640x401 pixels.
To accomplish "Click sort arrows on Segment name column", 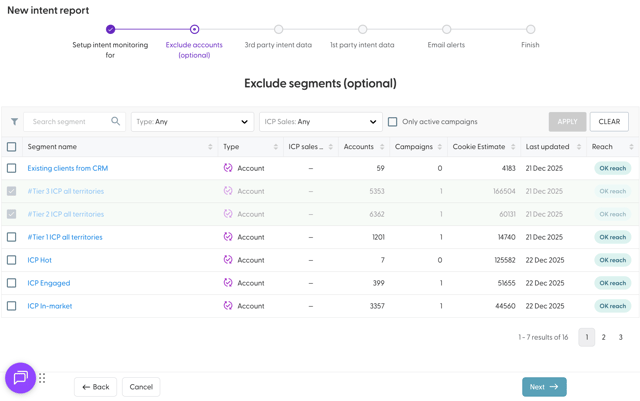I will (210, 147).
